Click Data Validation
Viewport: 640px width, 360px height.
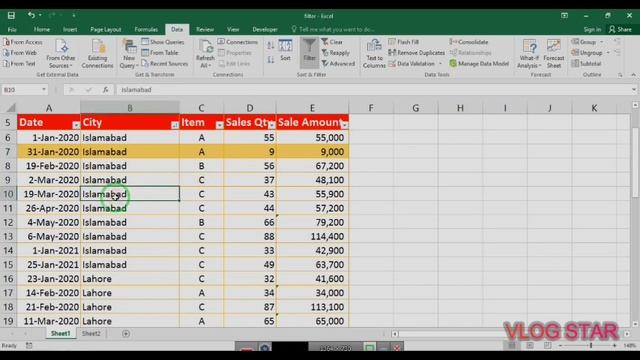tap(412, 64)
